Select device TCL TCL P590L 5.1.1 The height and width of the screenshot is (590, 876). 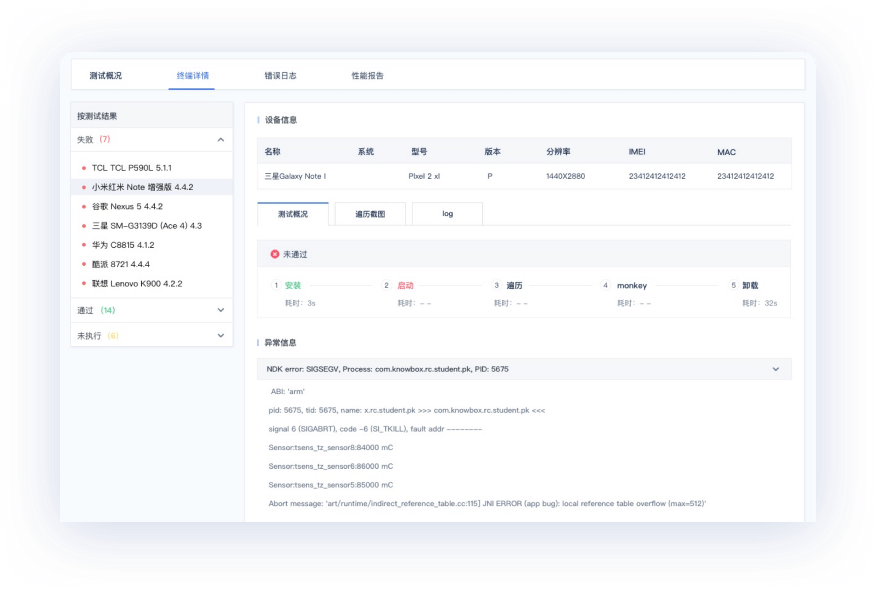click(131, 168)
